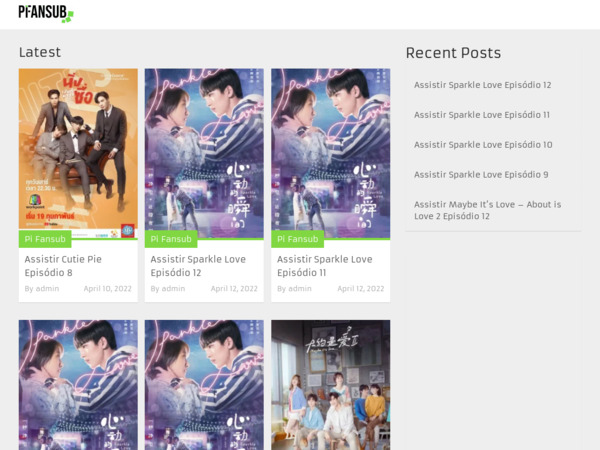Open the Sparkle Love Episódio 12 poster
This screenshot has width=600, height=450.
pyautogui.click(x=204, y=154)
